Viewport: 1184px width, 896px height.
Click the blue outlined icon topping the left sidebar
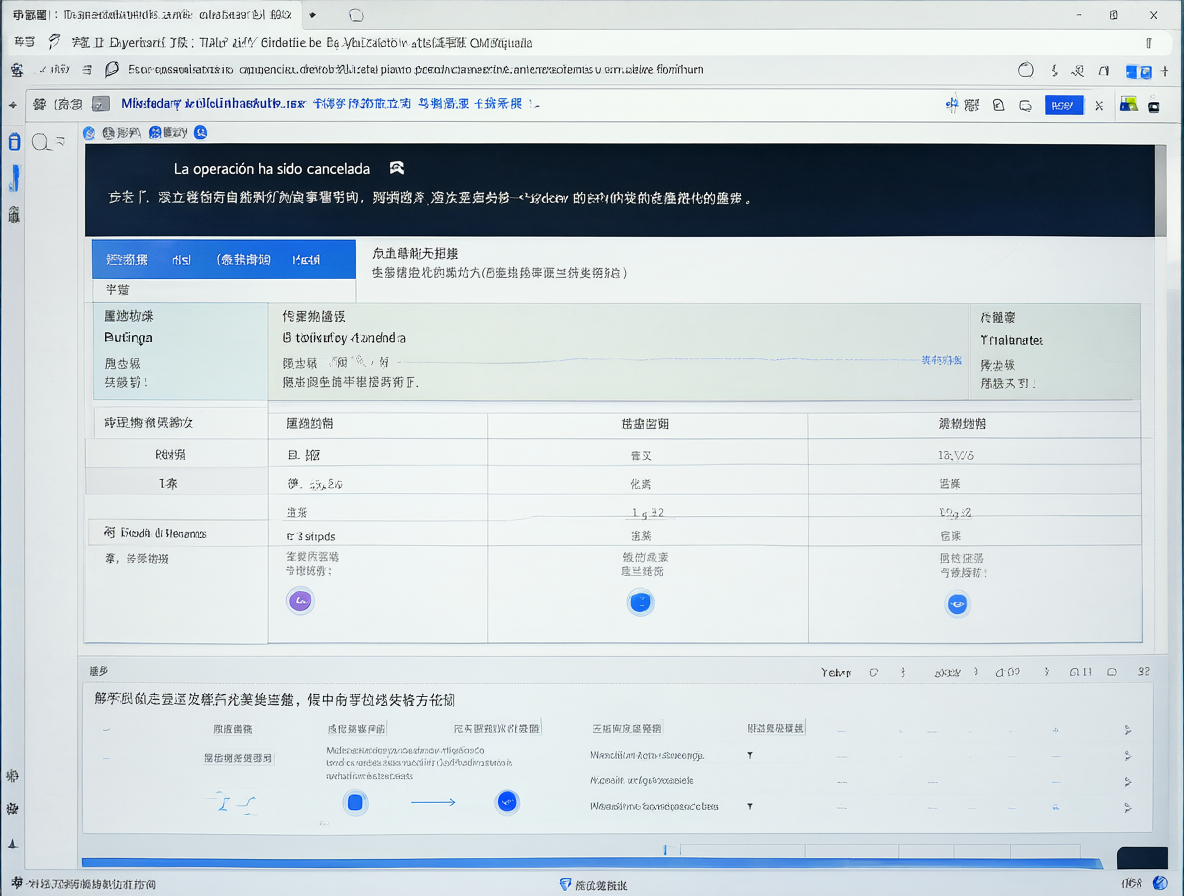(14, 141)
